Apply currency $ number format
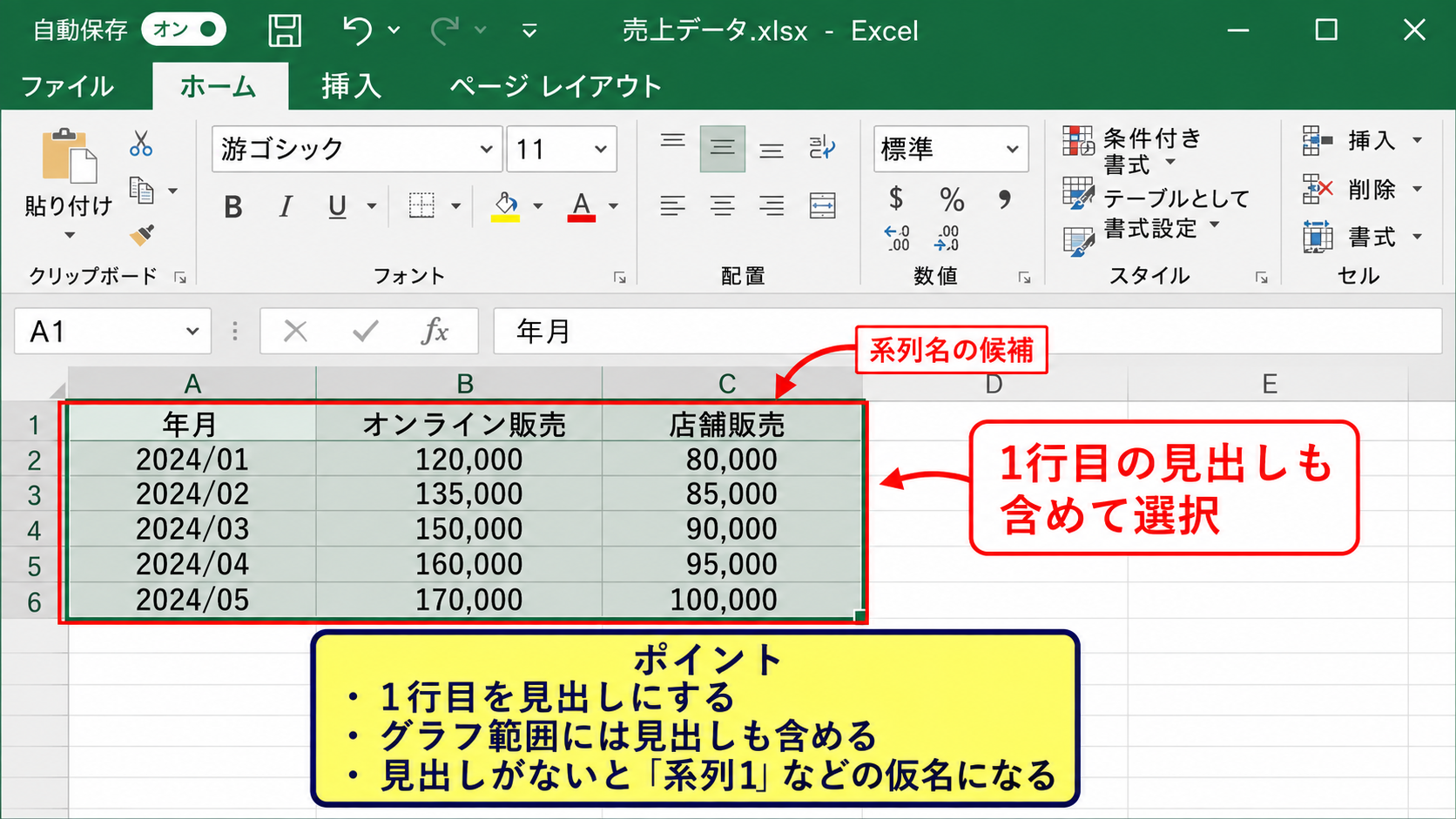Screen dimensions: 1456x819 tap(896, 198)
